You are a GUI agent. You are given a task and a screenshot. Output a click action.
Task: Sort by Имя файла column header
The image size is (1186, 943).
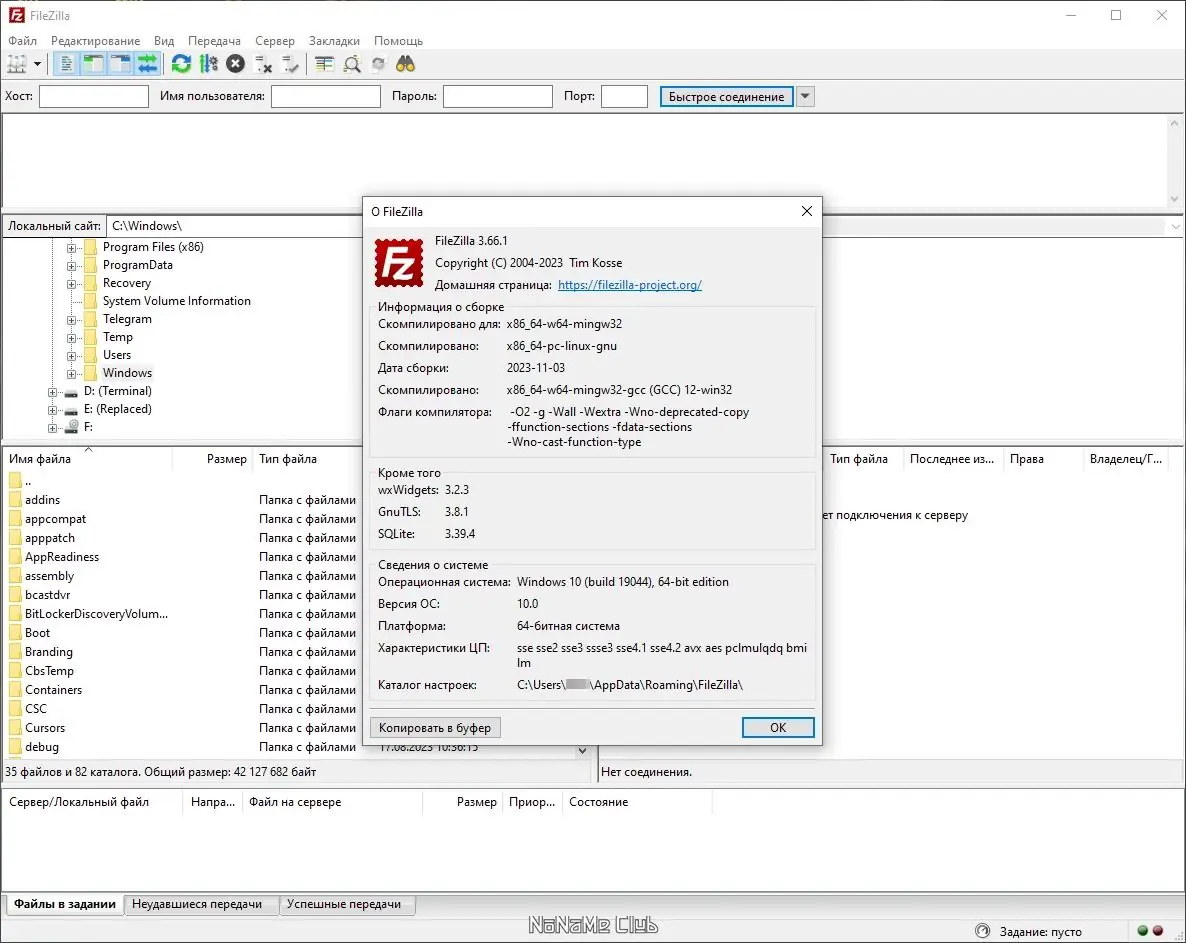tap(88, 459)
